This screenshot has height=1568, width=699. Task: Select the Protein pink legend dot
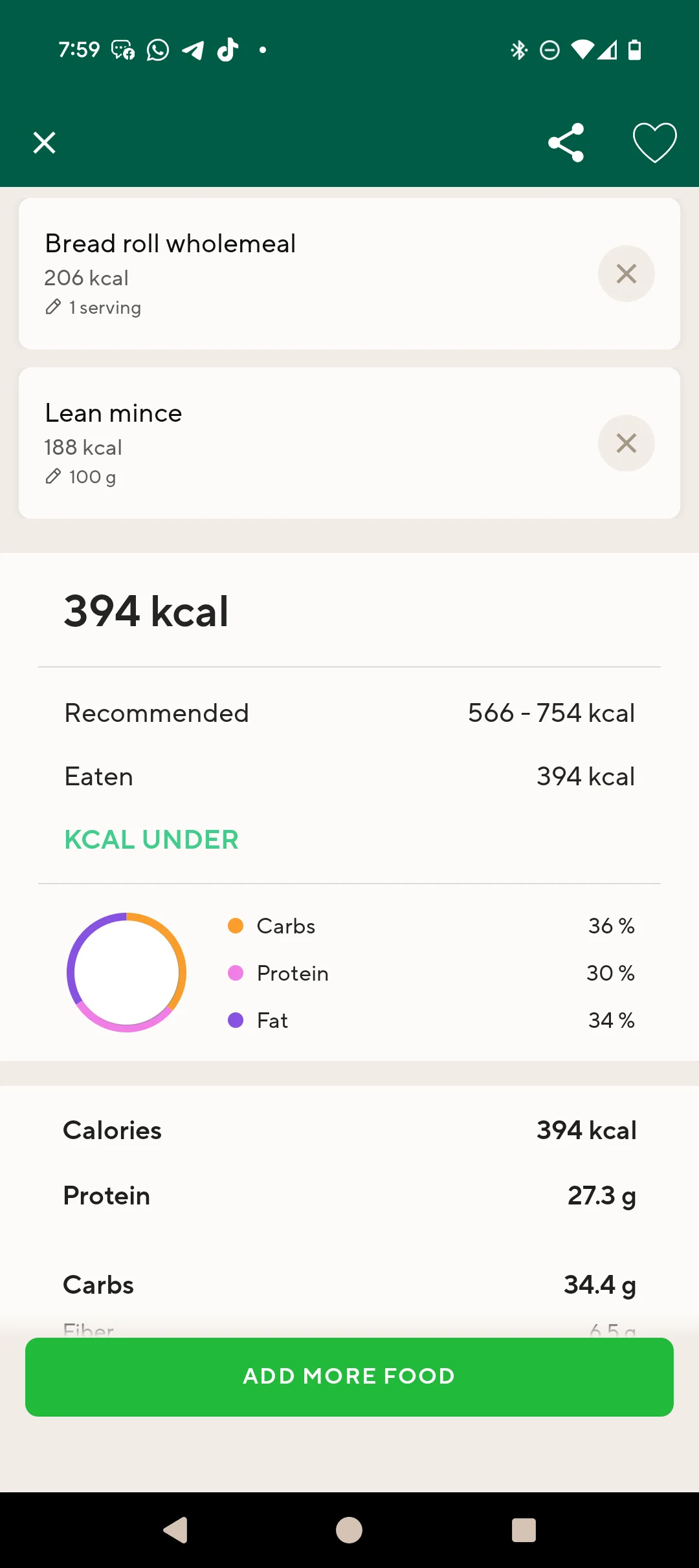point(236,973)
